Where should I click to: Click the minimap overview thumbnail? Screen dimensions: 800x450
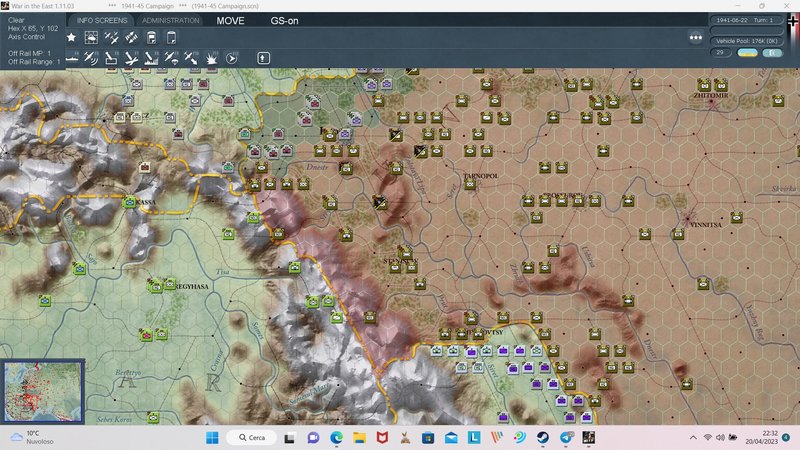pos(43,391)
